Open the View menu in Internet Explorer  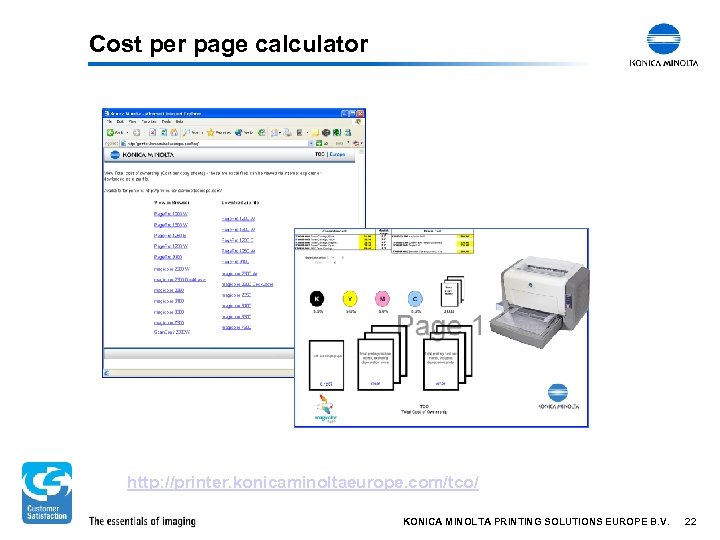click(x=132, y=122)
